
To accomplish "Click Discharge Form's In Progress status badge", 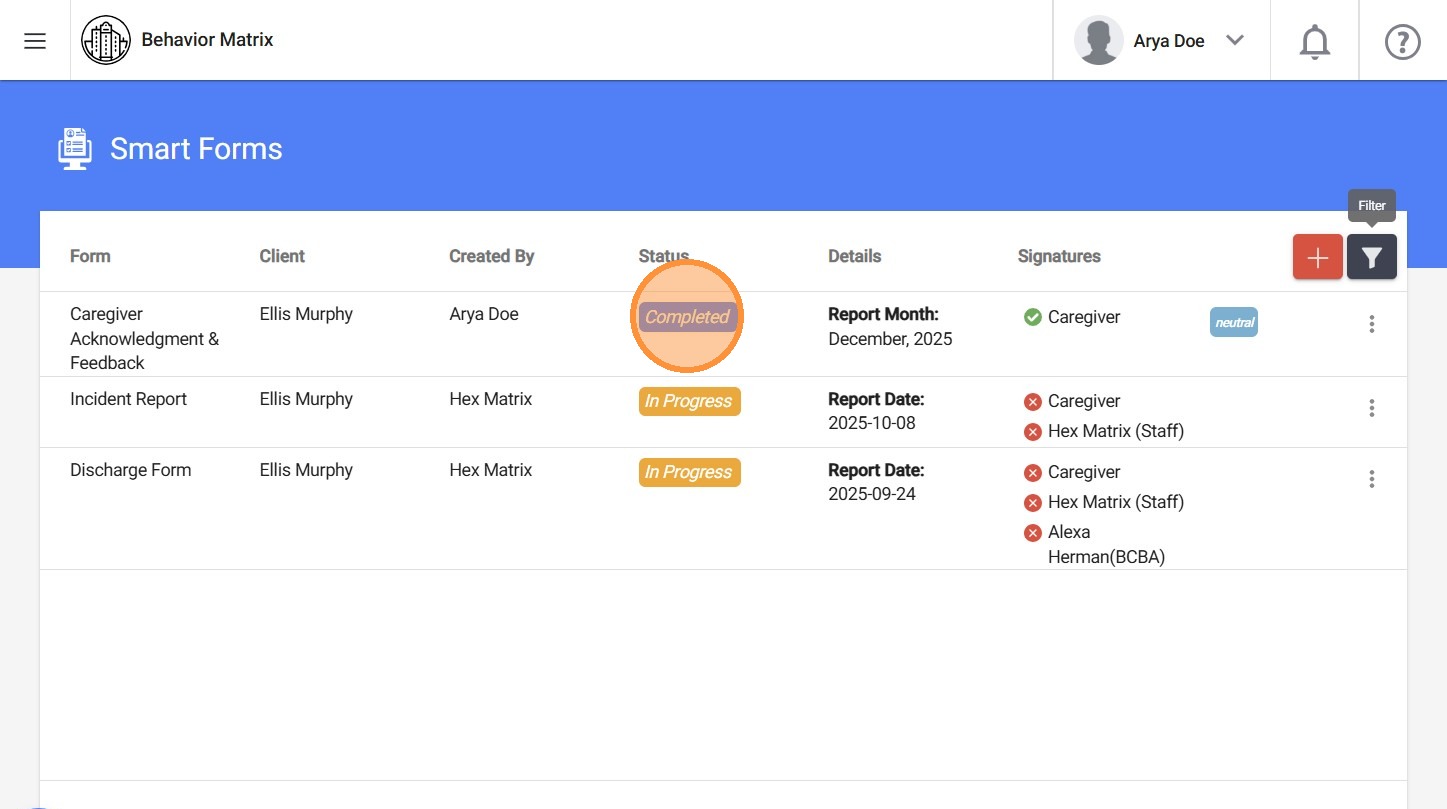I will tap(689, 472).
